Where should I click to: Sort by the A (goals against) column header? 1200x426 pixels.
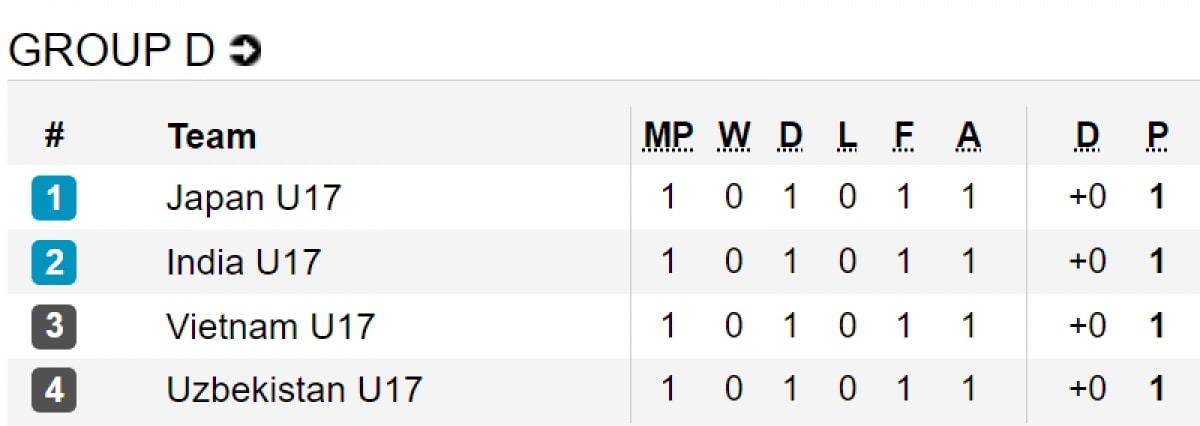point(967,136)
